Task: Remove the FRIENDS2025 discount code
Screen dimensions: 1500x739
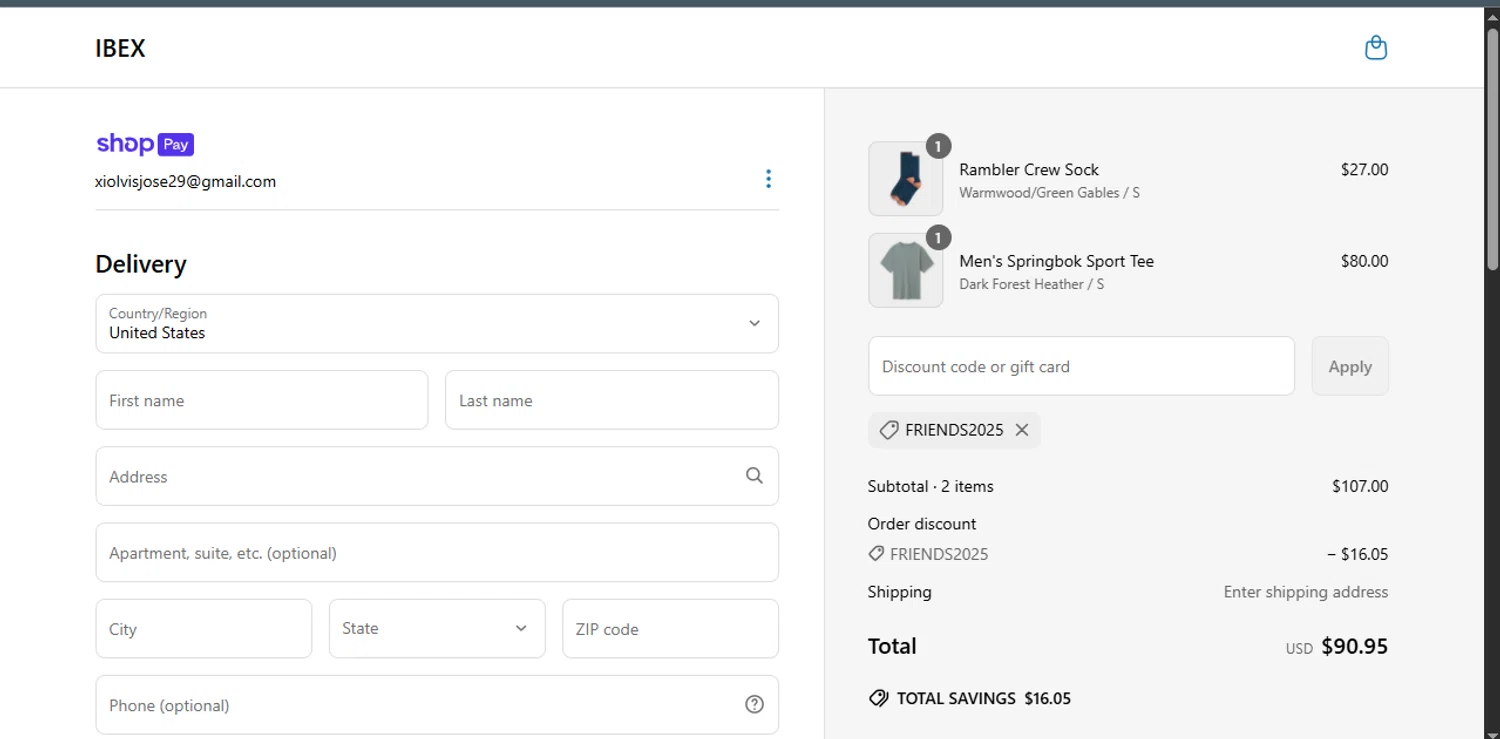Action: click(x=1022, y=430)
